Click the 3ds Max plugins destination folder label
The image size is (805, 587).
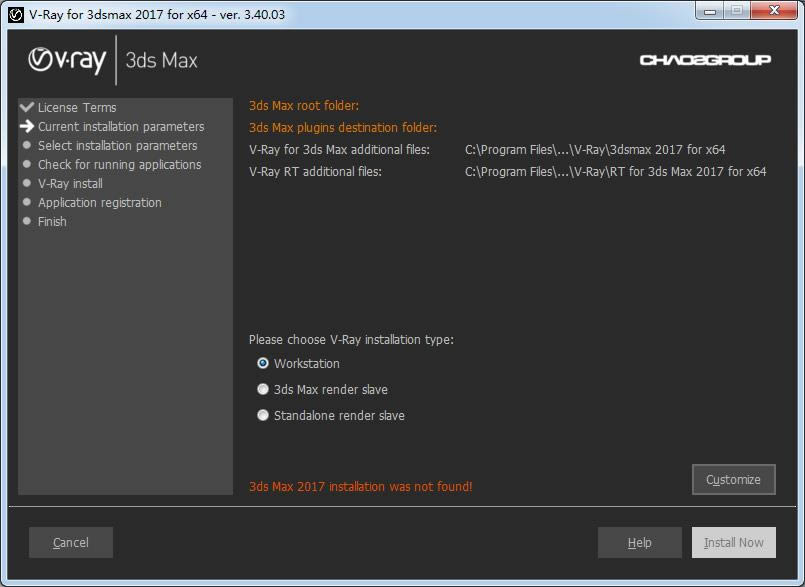pos(343,127)
